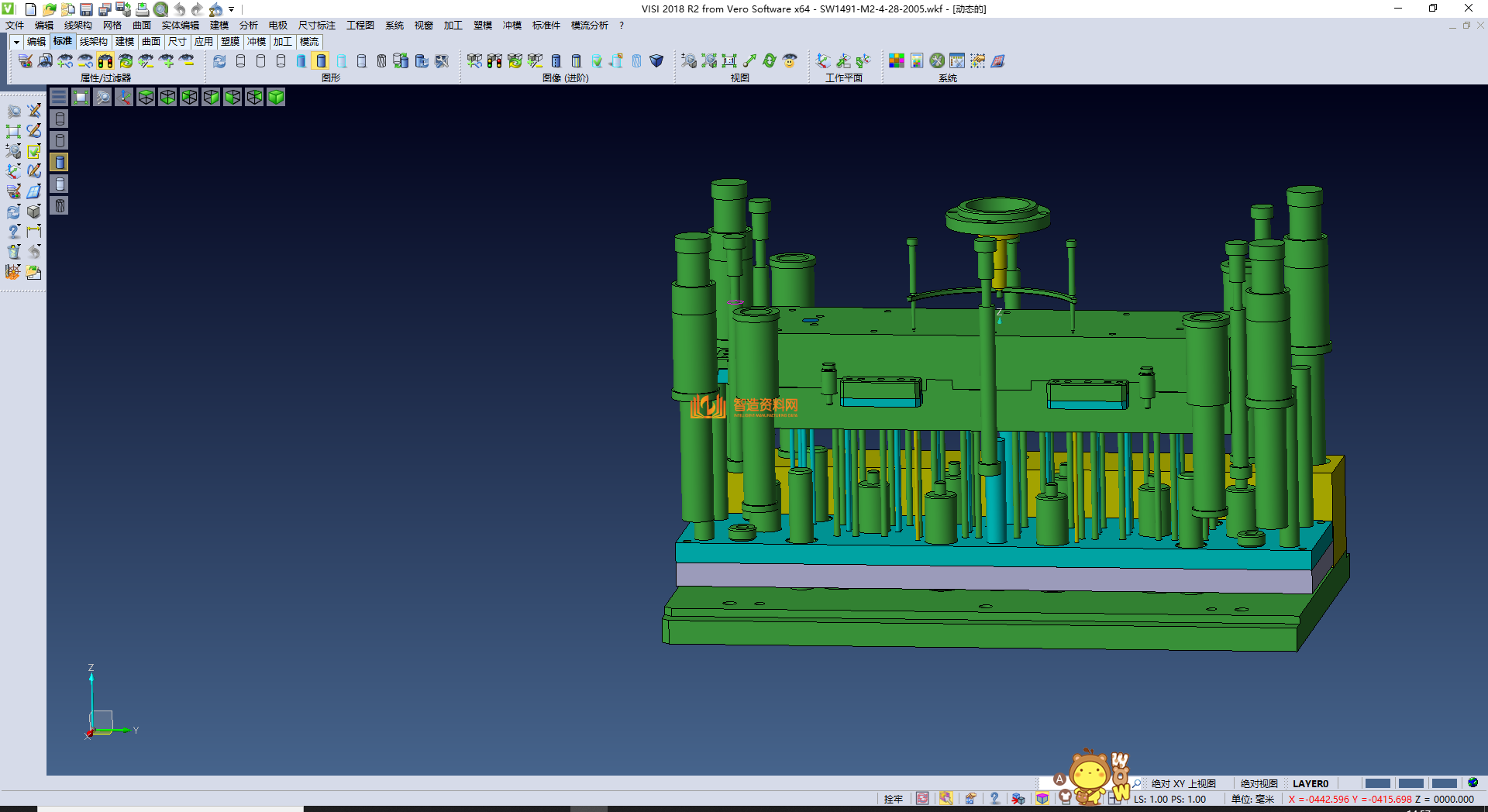Screen dimensions: 1488x812
Task: Switch to the 塑模 toolbar tab
Action: 230,42
